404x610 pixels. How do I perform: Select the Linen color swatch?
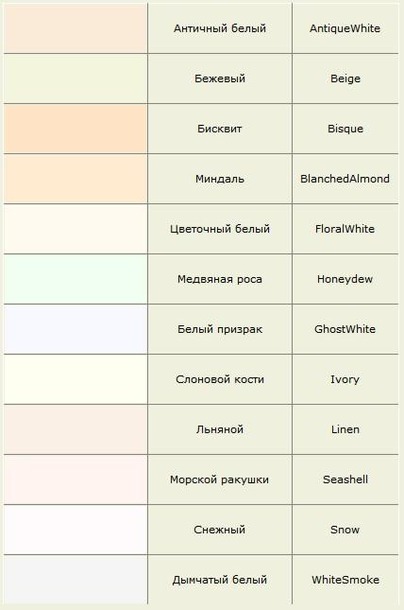tap(76, 429)
